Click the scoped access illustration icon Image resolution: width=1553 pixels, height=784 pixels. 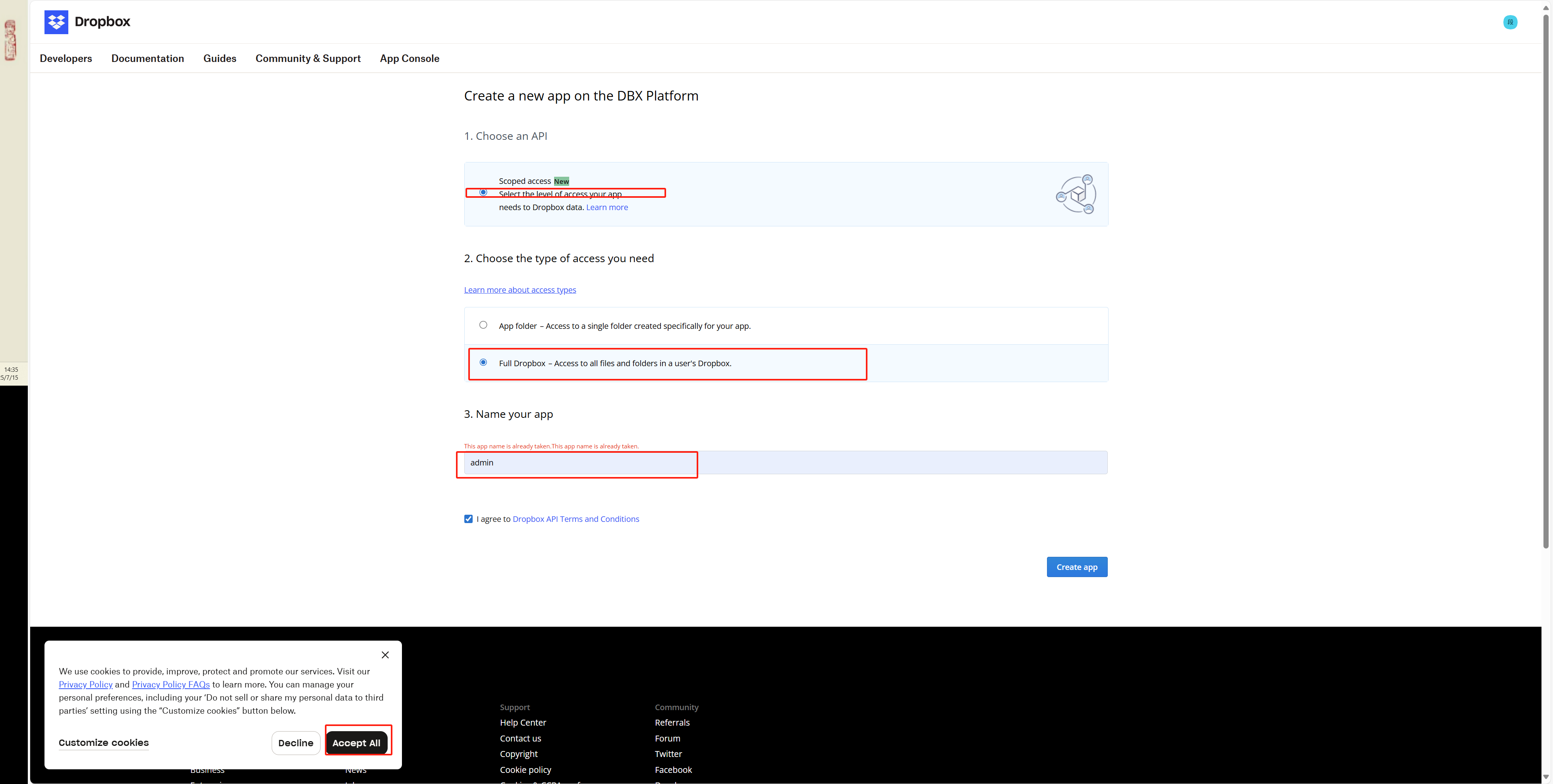(x=1076, y=194)
